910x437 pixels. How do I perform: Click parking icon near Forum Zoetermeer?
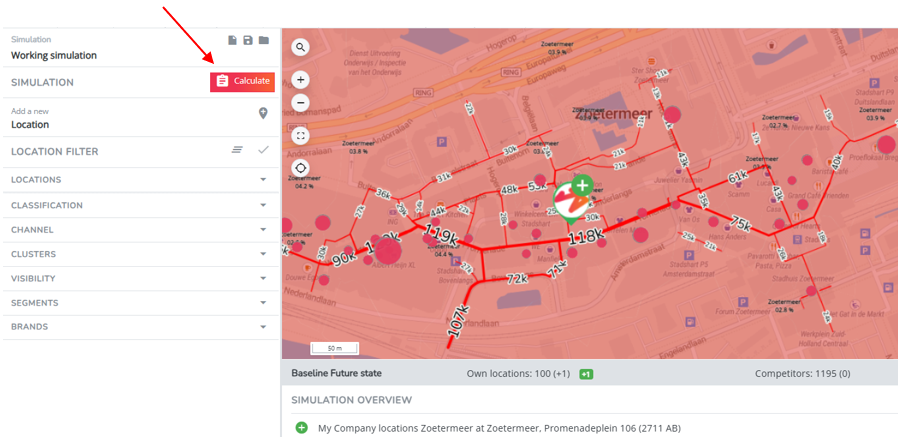pyautogui.click(x=742, y=302)
